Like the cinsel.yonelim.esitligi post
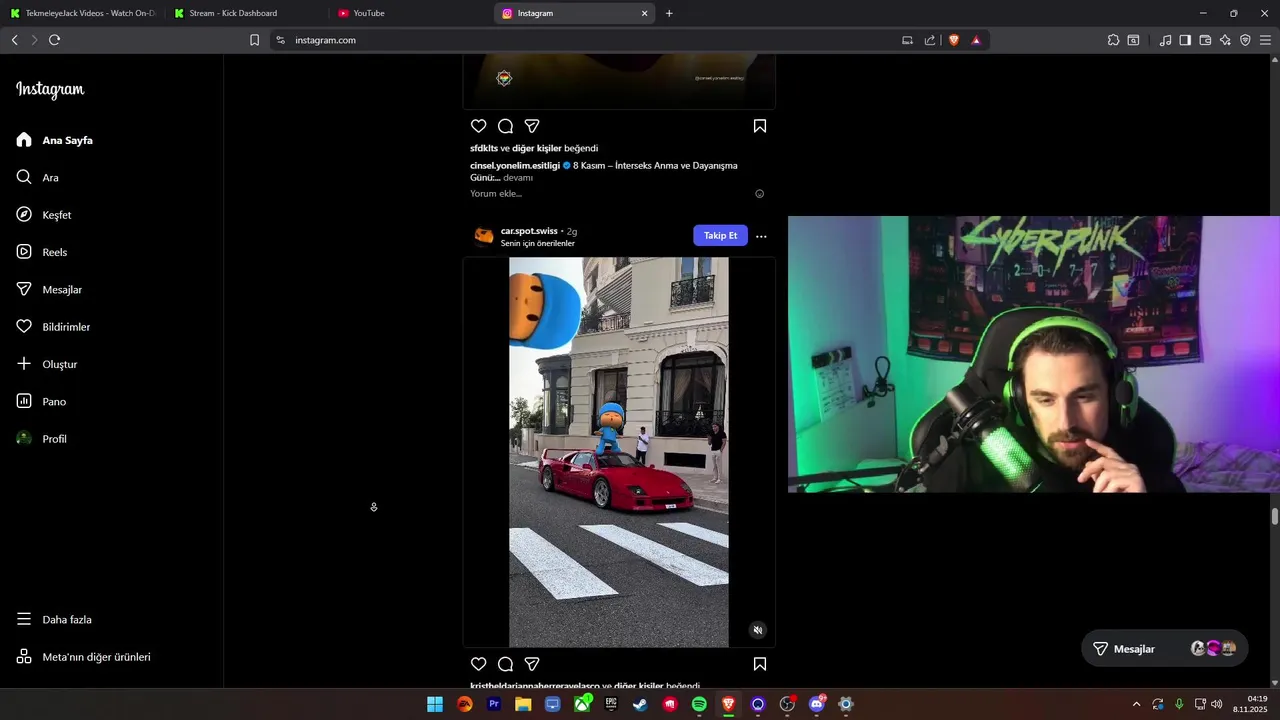This screenshot has height=720, width=1280. tap(478, 126)
